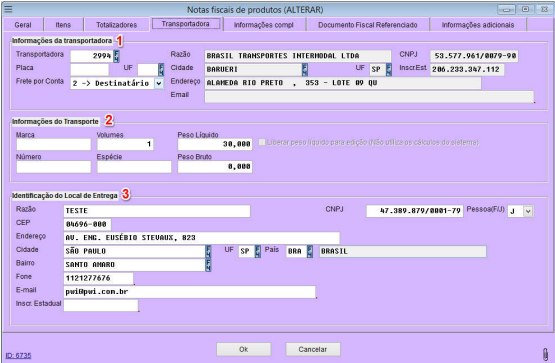Click the Bairro field SANTO AMARO
This screenshot has width=555, height=363.
click(134, 265)
